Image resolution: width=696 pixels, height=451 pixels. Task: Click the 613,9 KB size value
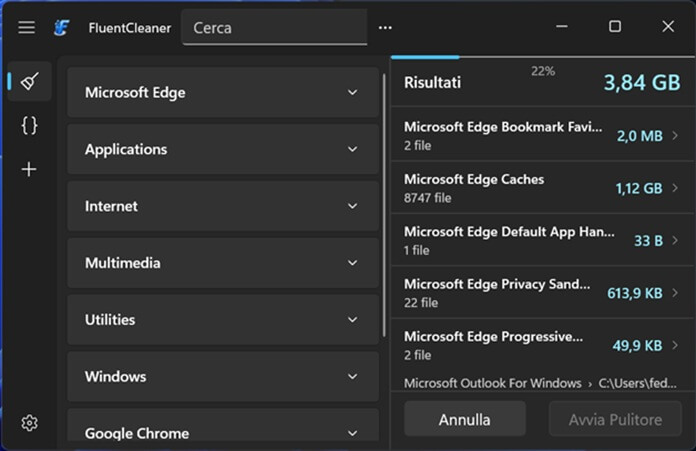635,293
